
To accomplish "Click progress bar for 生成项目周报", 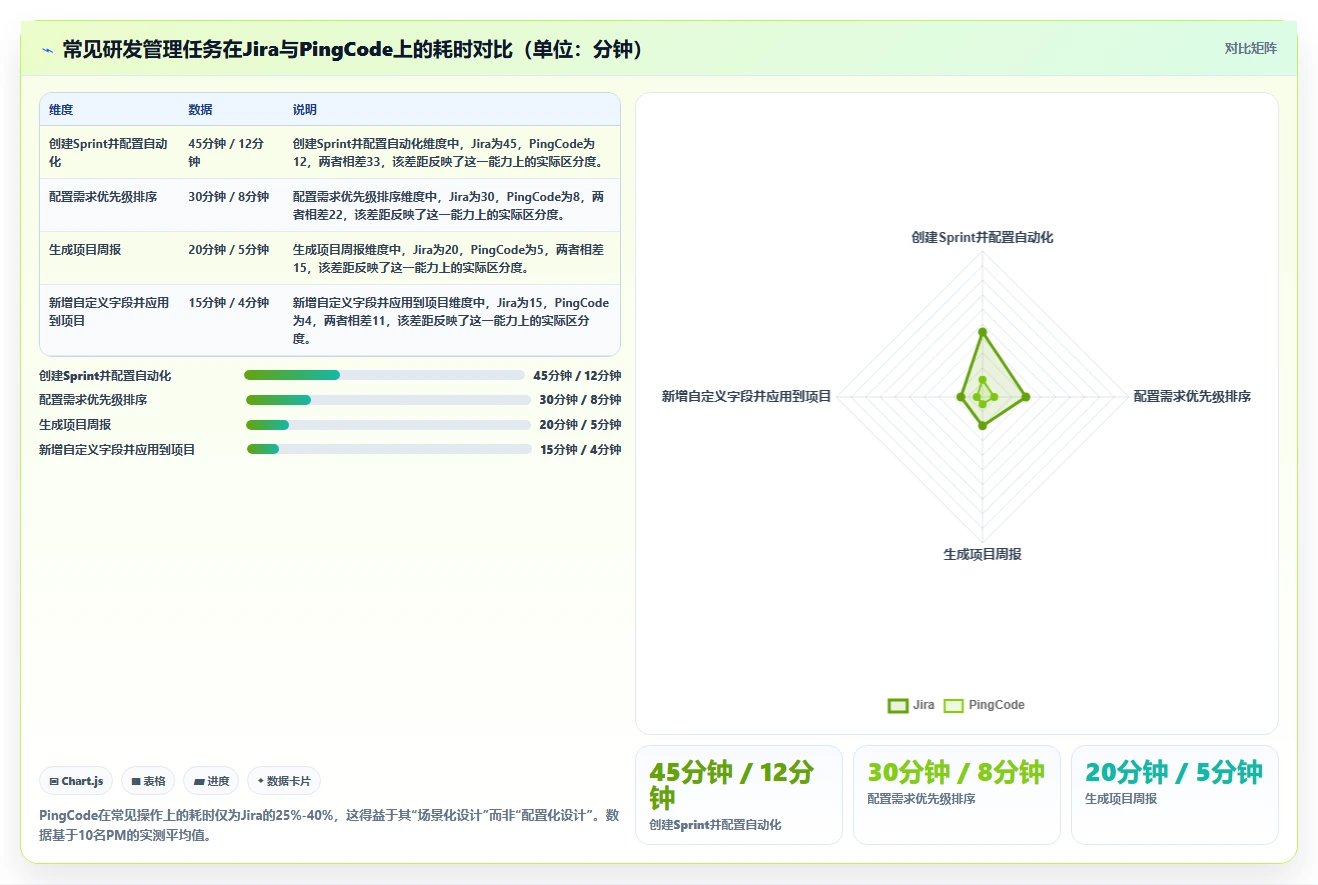I will point(388,425).
